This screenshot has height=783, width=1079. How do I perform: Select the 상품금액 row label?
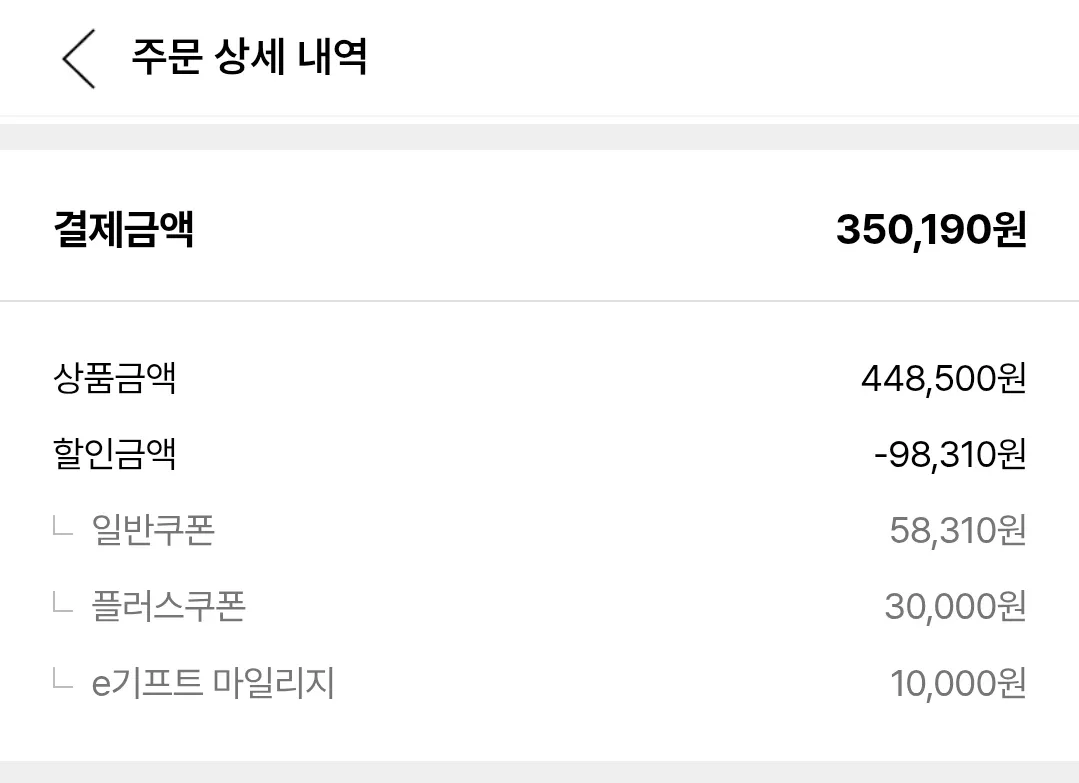pyautogui.click(x=114, y=379)
